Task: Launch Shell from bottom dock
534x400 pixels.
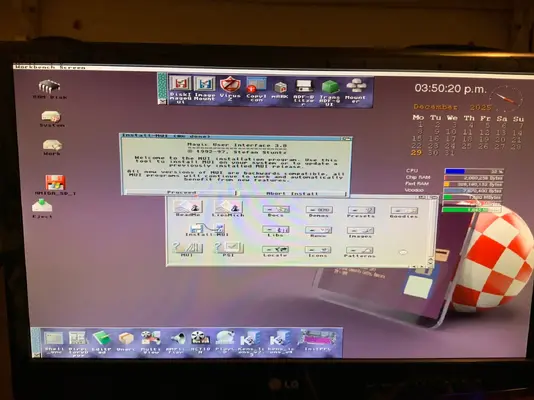Action: pos(54,342)
